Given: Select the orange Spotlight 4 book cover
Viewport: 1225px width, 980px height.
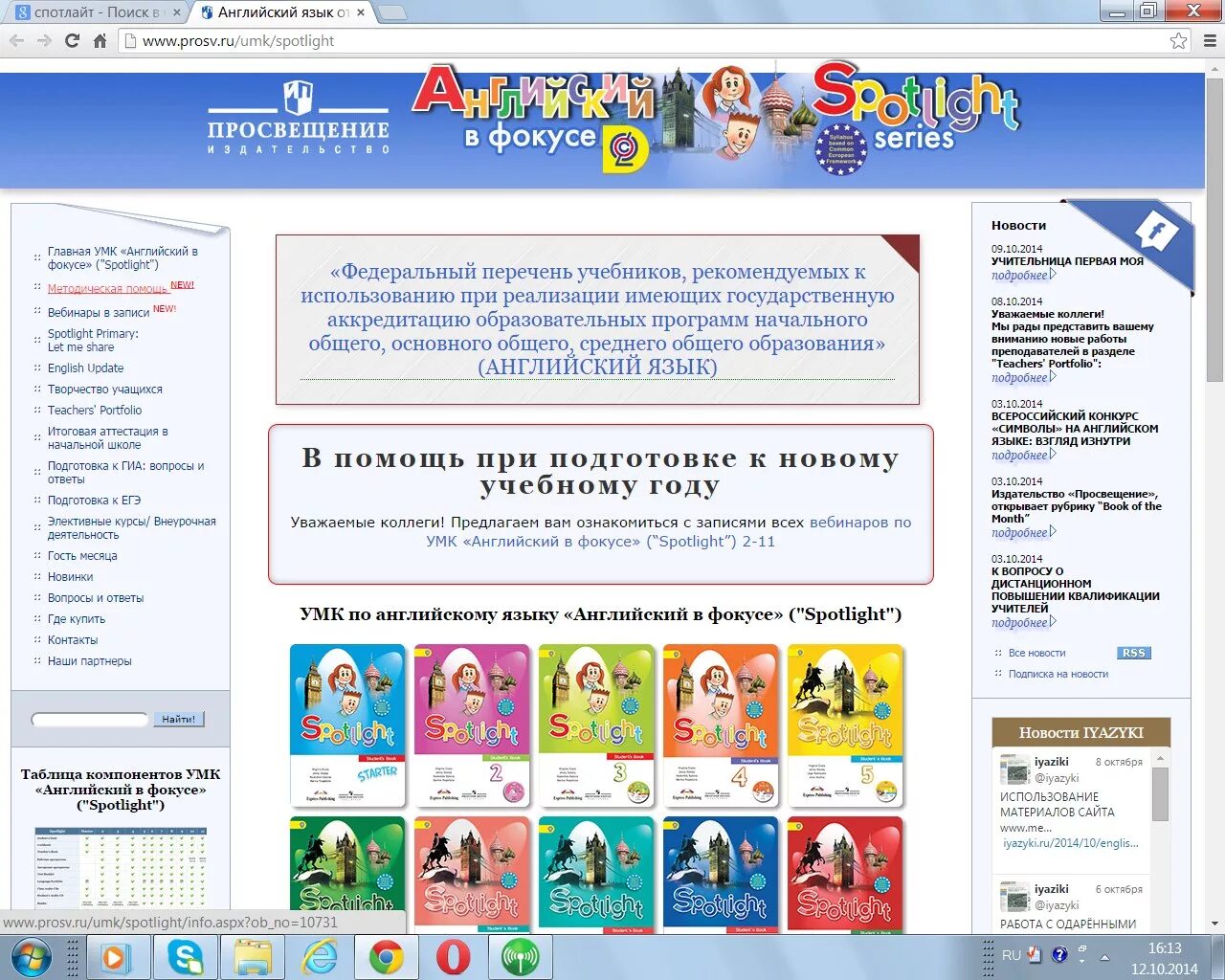Looking at the screenshot, I should [721, 725].
